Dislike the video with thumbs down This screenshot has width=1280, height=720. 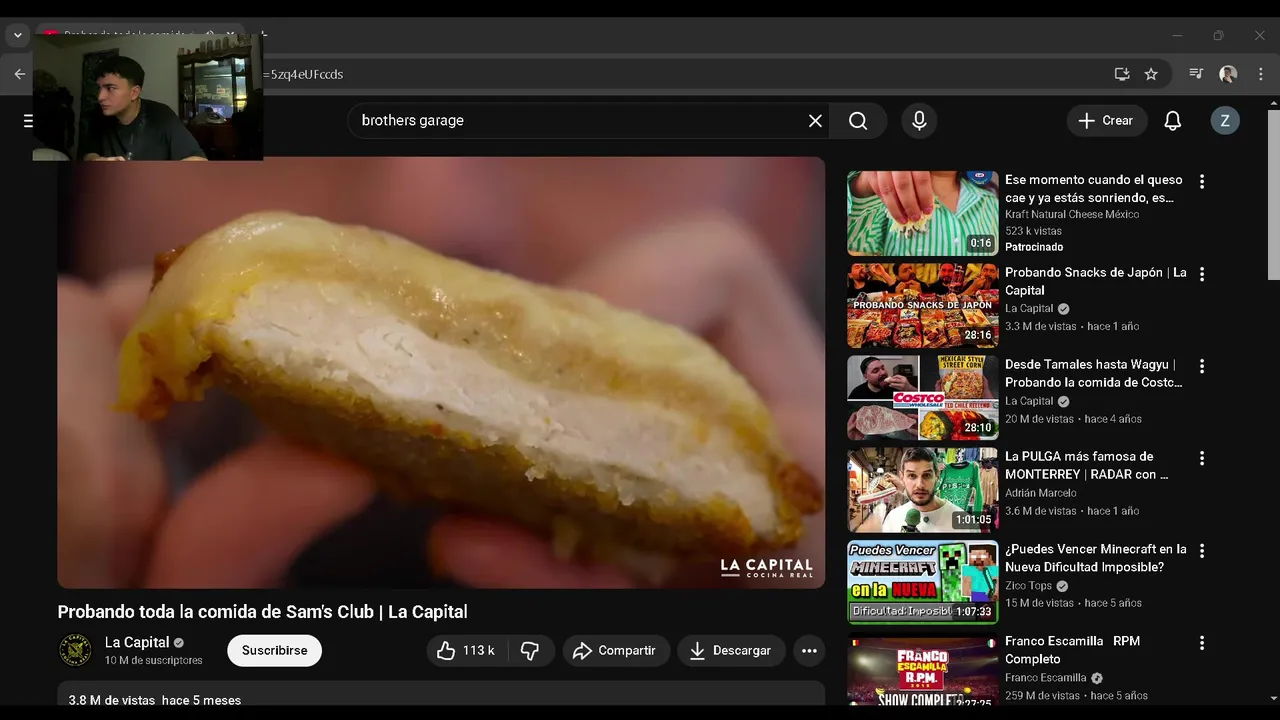(x=530, y=651)
